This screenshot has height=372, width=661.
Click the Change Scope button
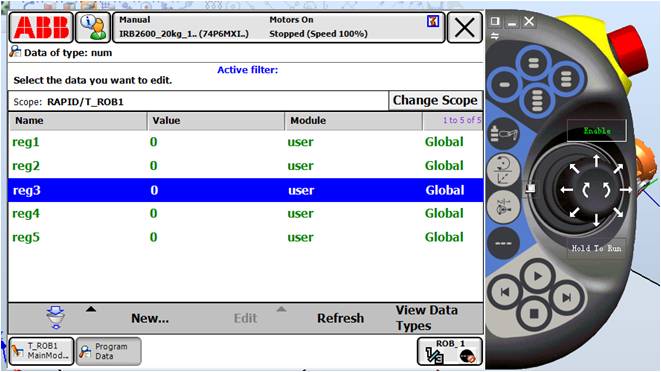[x=435, y=100]
